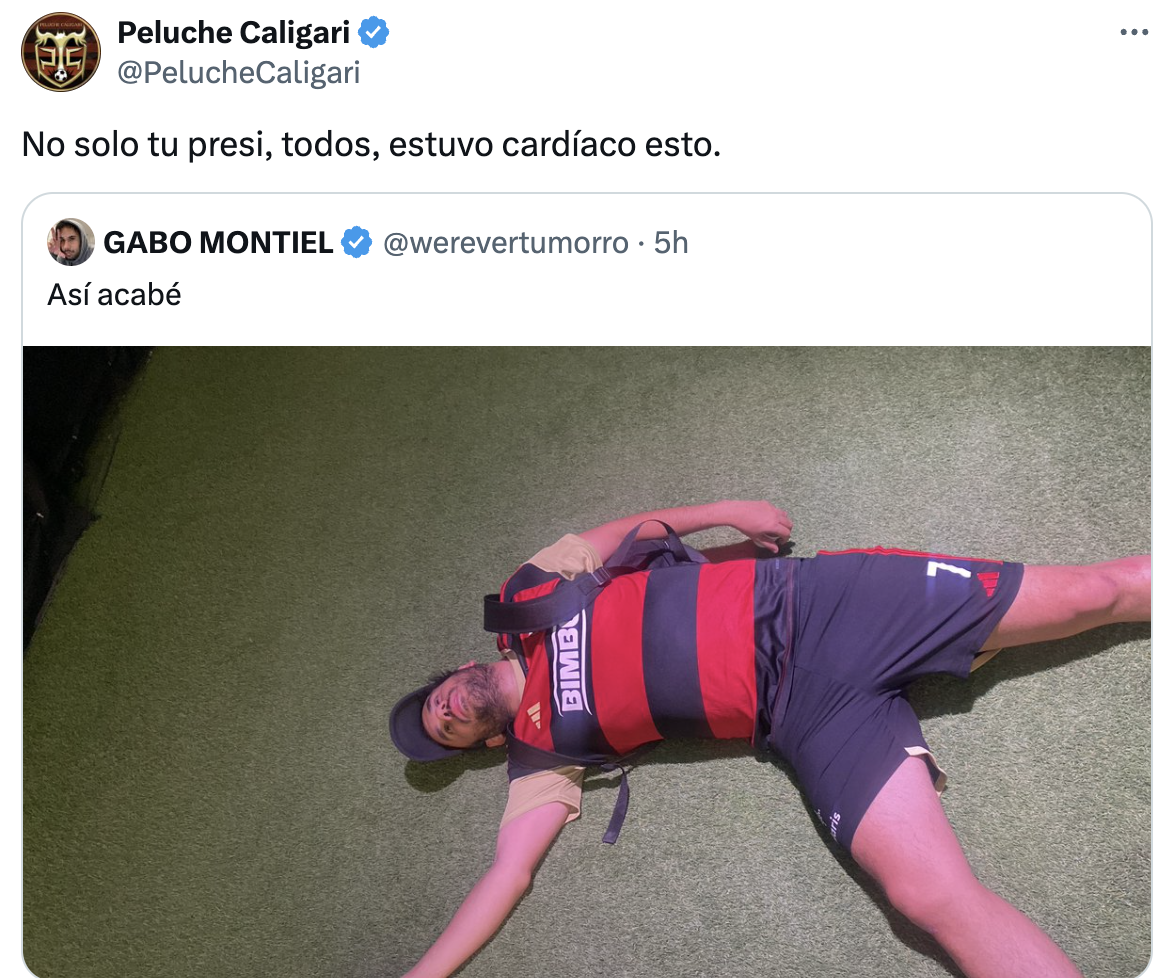Open the GABO MONTIEL display name
Screen dimensions: 1167x978
coord(218,243)
